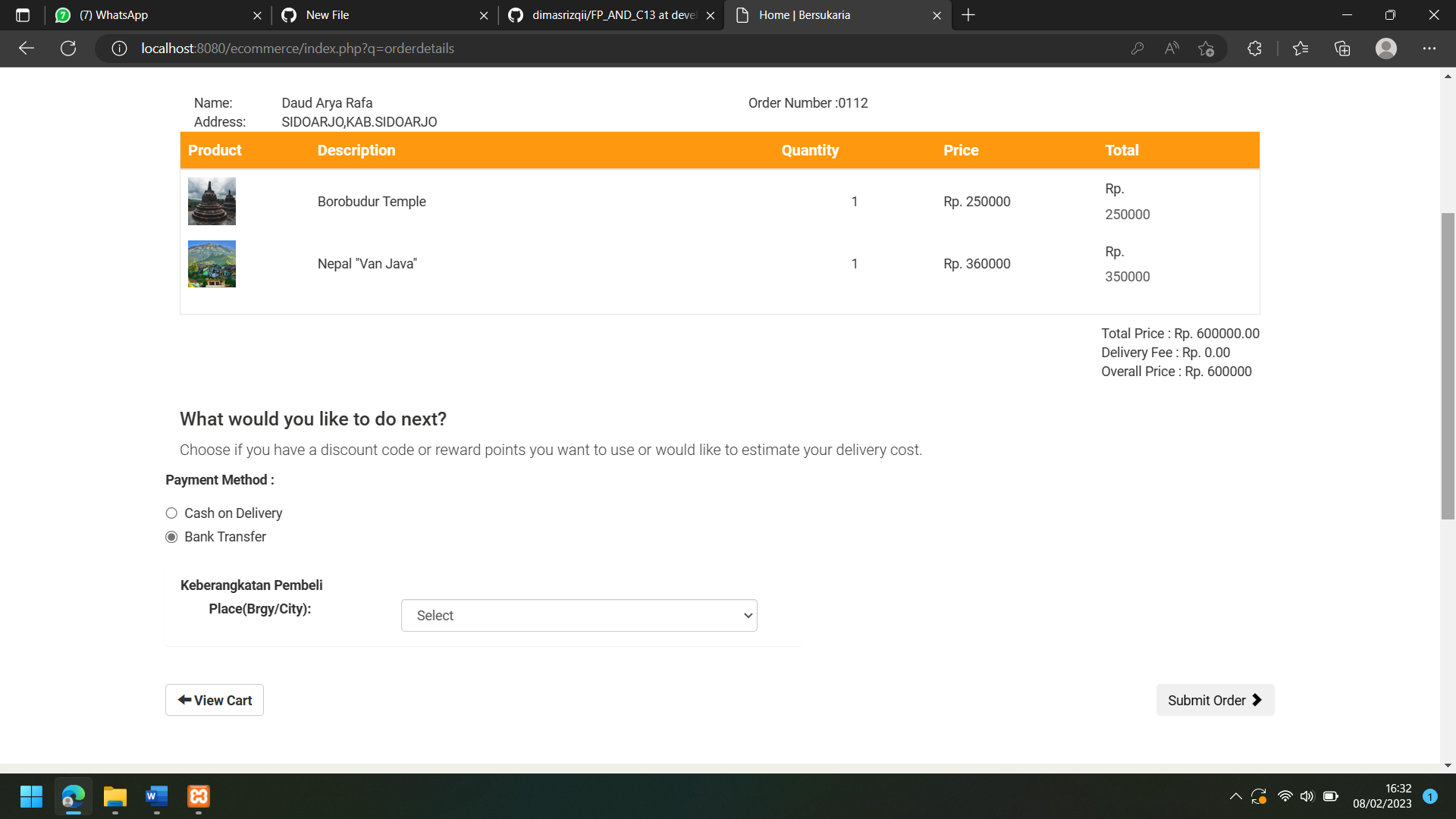Viewport: 1456px width, 819px height.
Task: Select the Cash on Delivery payment option
Action: (171, 513)
